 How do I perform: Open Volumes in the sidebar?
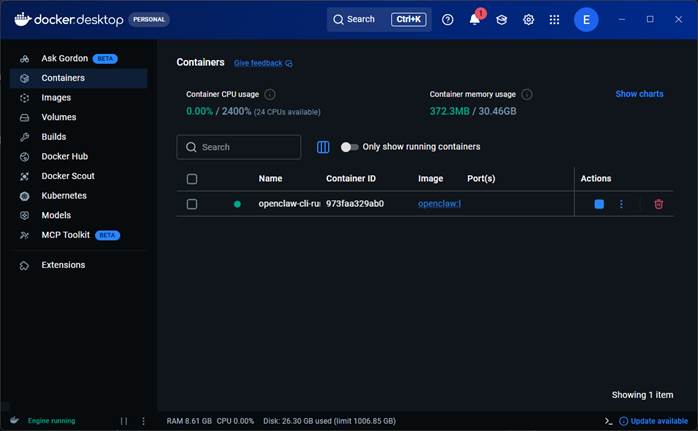point(58,117)
